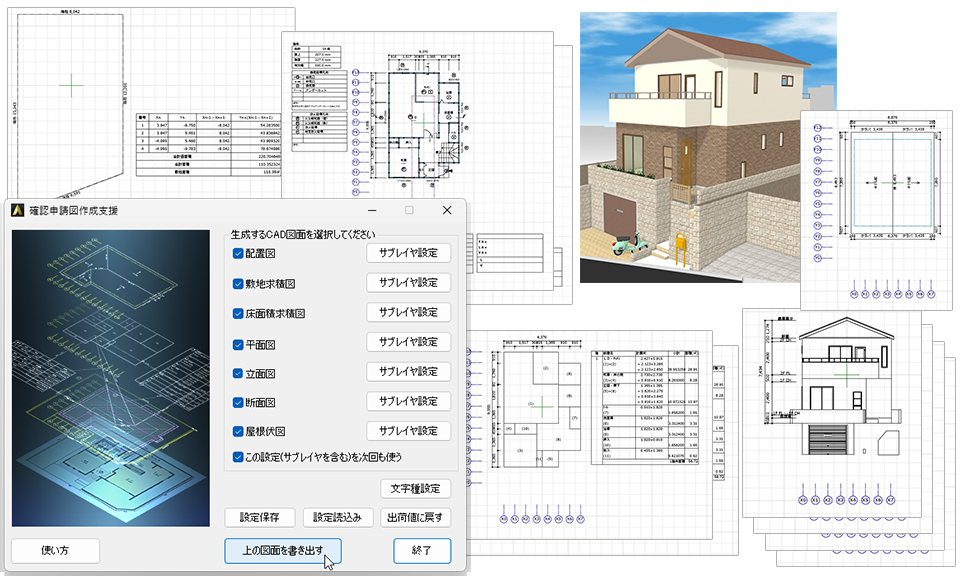Image resolution: width=960 pixels, height=576 pixels.
Task: Open サブレイヤ設定 next to 断面図
Action: click(x=408, y=401)
